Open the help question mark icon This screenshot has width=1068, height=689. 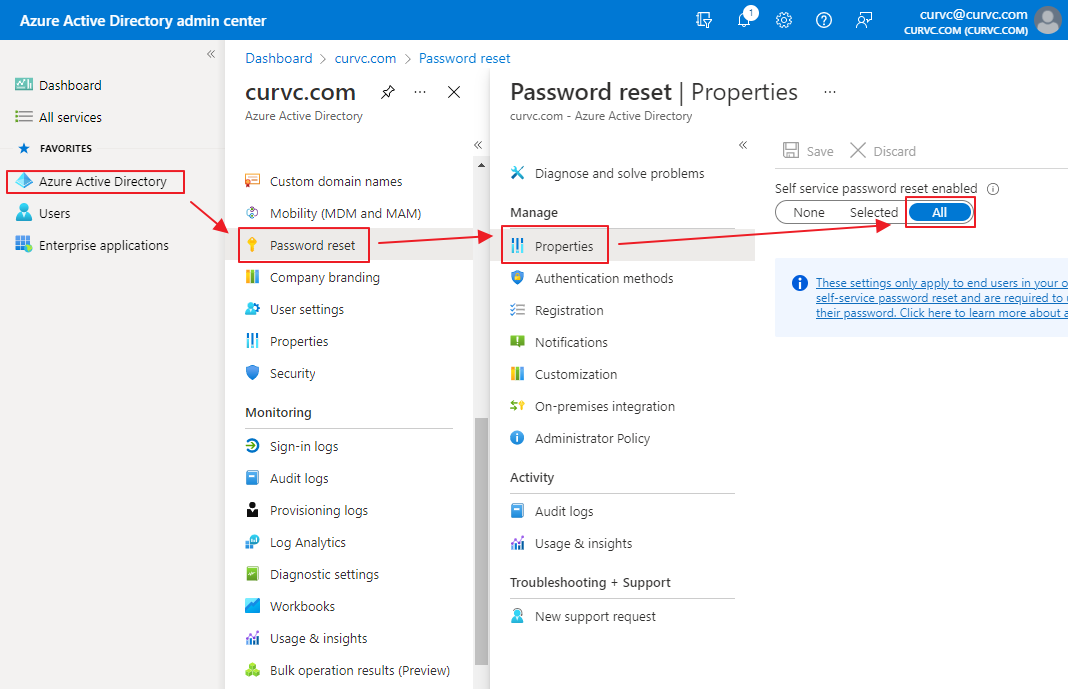click(x=823, y=20)
